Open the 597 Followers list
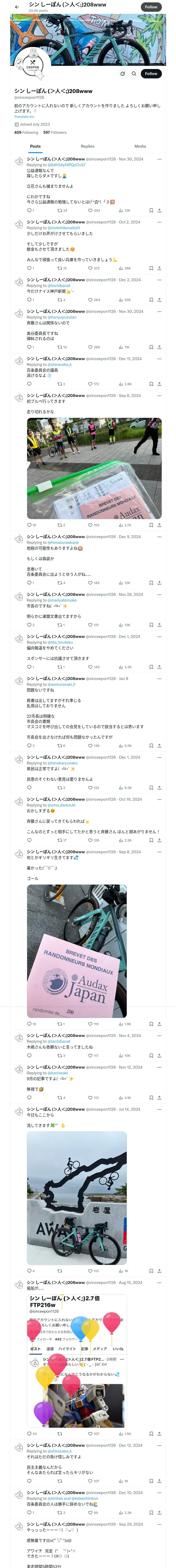 (54, 132)
